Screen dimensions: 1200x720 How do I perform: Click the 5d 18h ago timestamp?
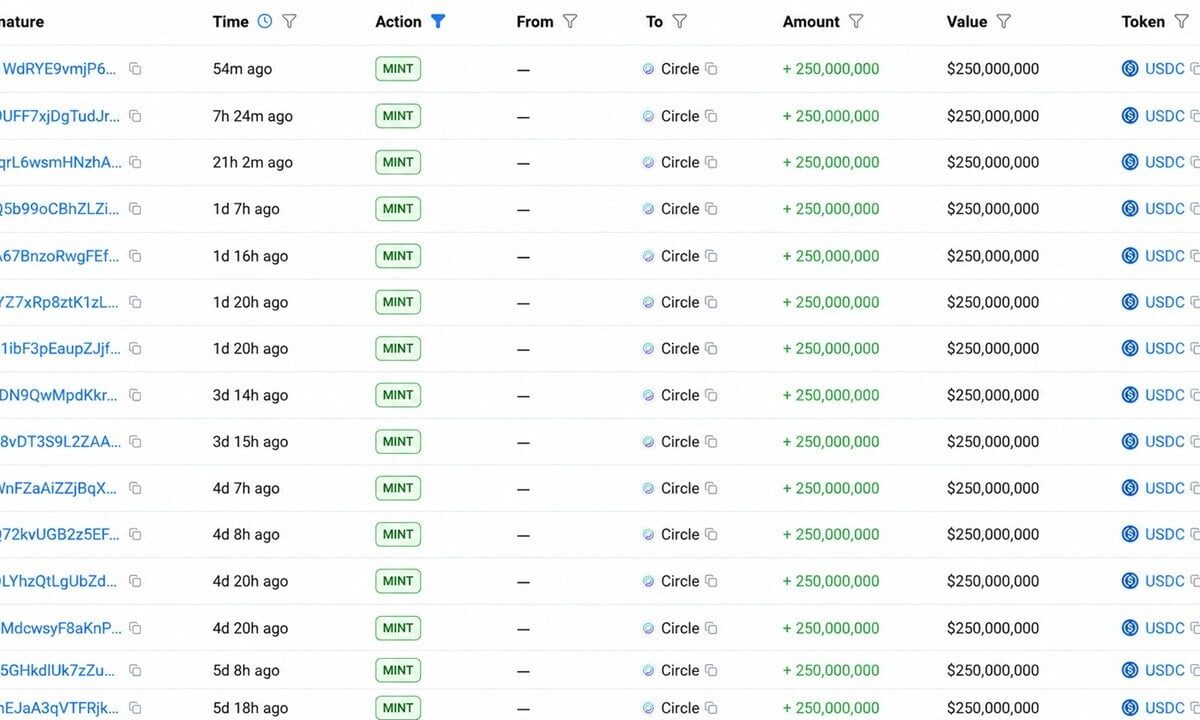[x=251, y=708]
